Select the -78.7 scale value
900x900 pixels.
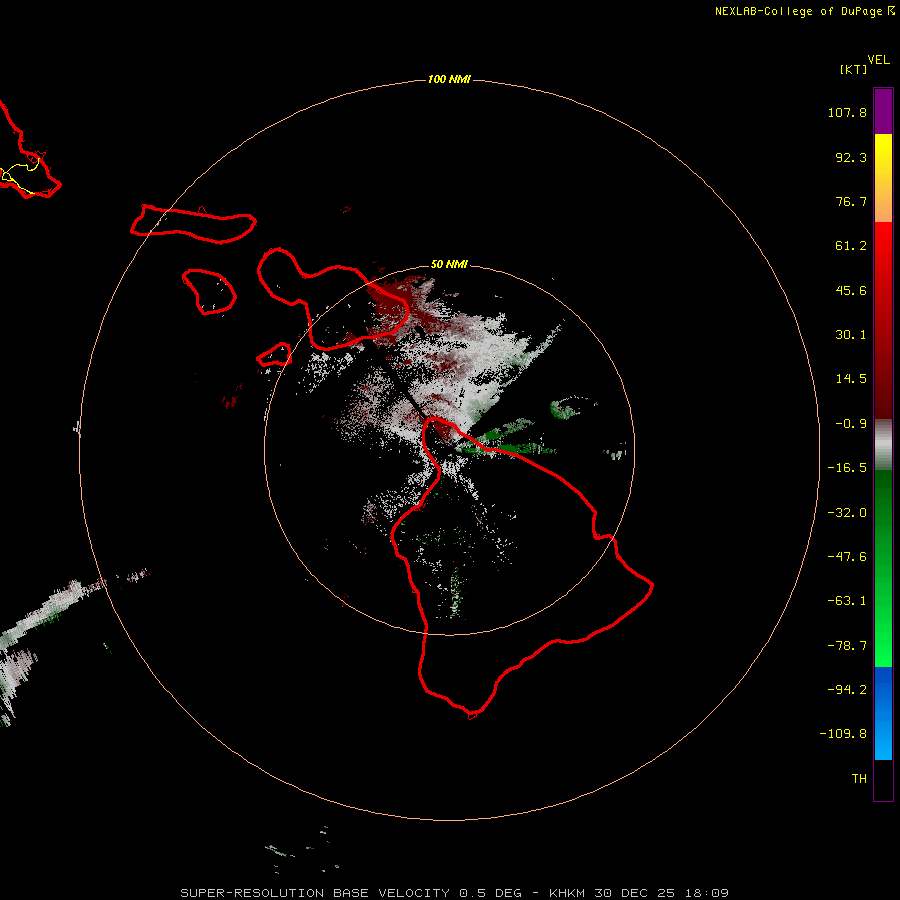pyautogui.click(x=847, y=646)
